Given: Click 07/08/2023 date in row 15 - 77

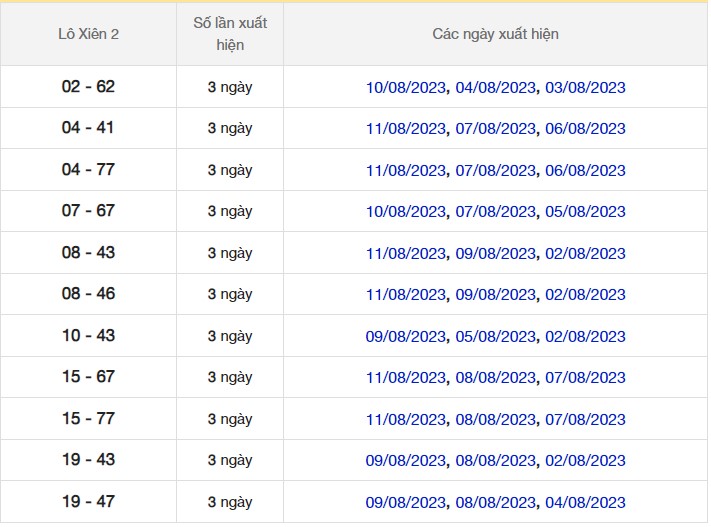Looking at the screenshot, I should (585, 419).
